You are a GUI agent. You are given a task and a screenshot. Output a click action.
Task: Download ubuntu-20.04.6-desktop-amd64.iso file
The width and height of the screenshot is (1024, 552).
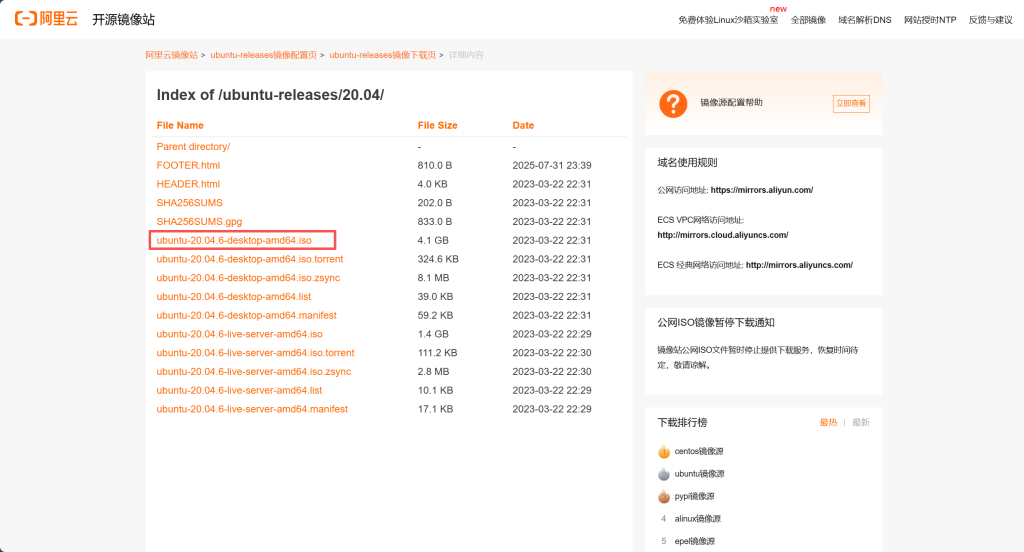[x=234, y=240]
